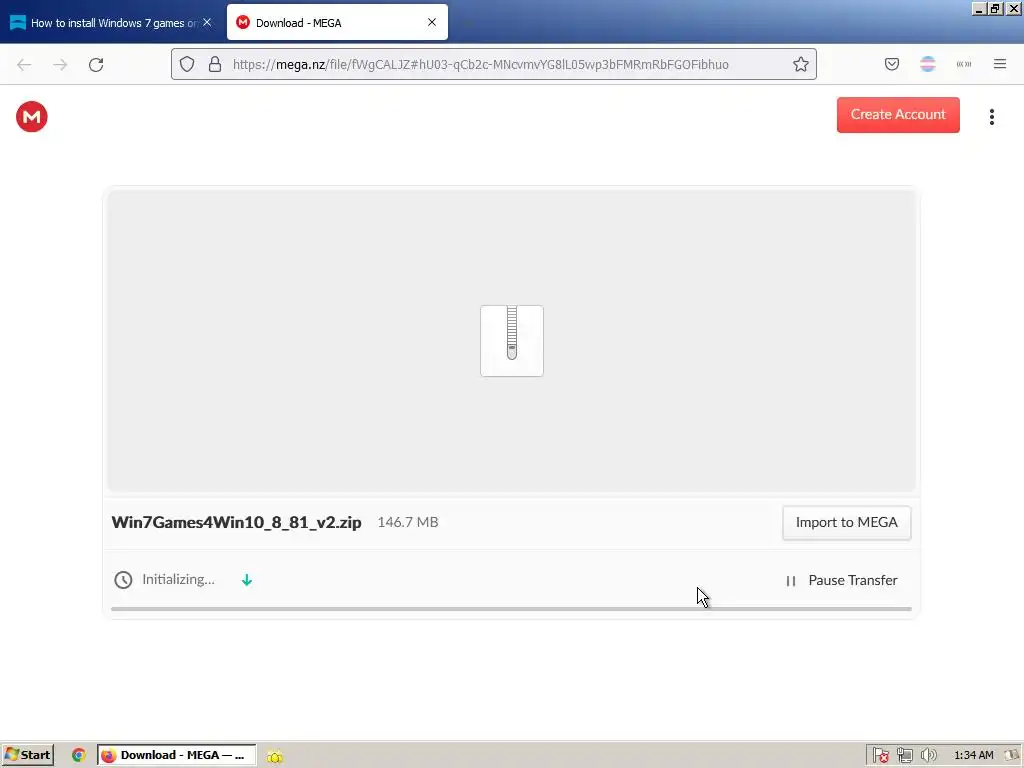Bookmark the page with the star icon

click(x=801, y=64)
